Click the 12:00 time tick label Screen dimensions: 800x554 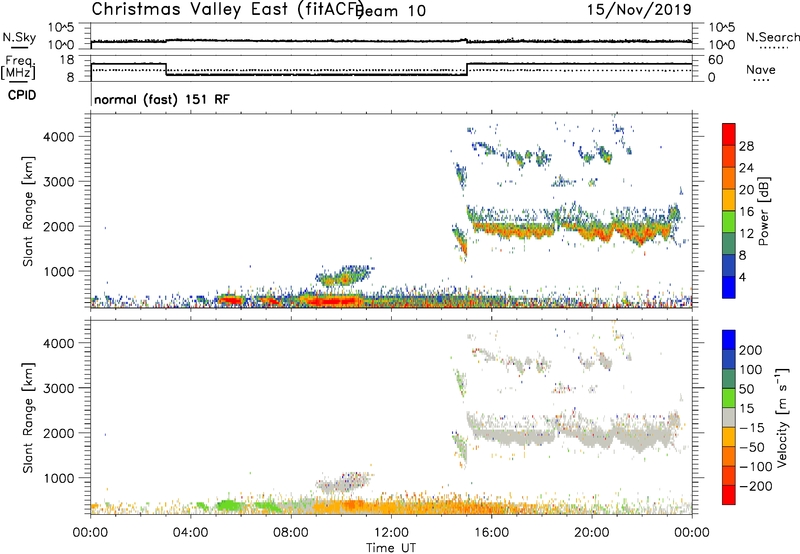(391, 533)
